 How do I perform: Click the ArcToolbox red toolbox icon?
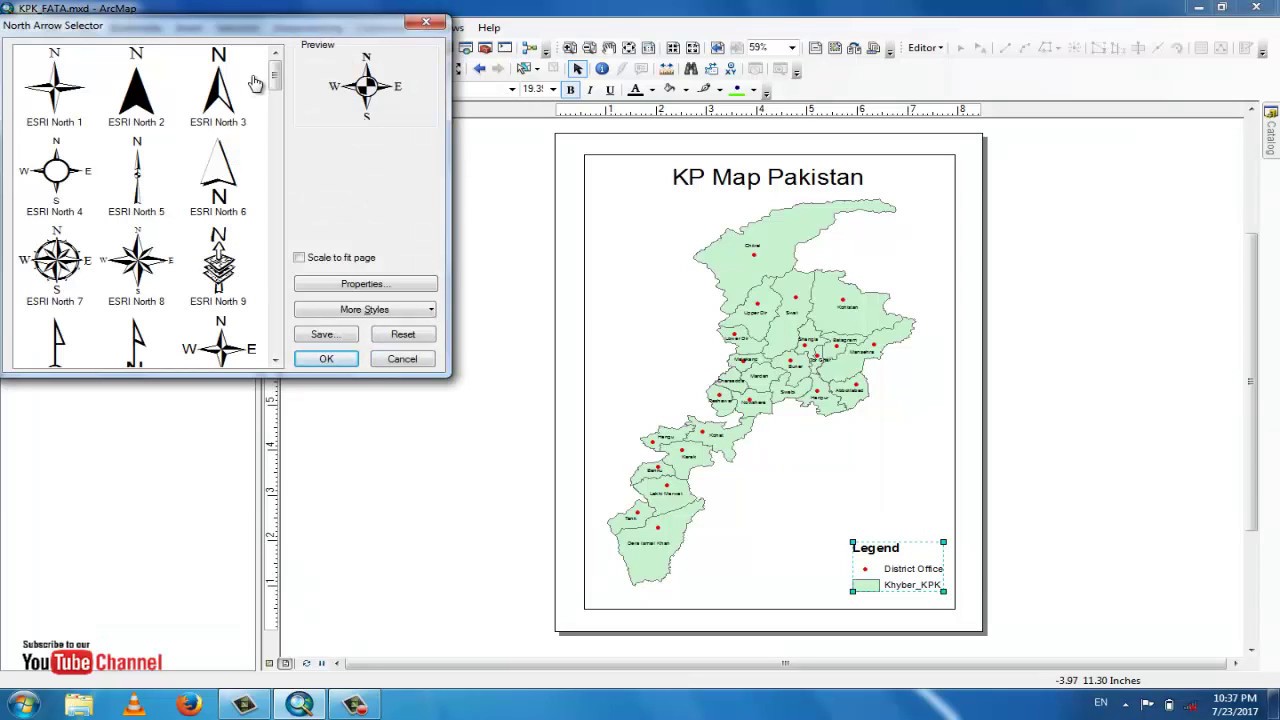tap(485, 48)
